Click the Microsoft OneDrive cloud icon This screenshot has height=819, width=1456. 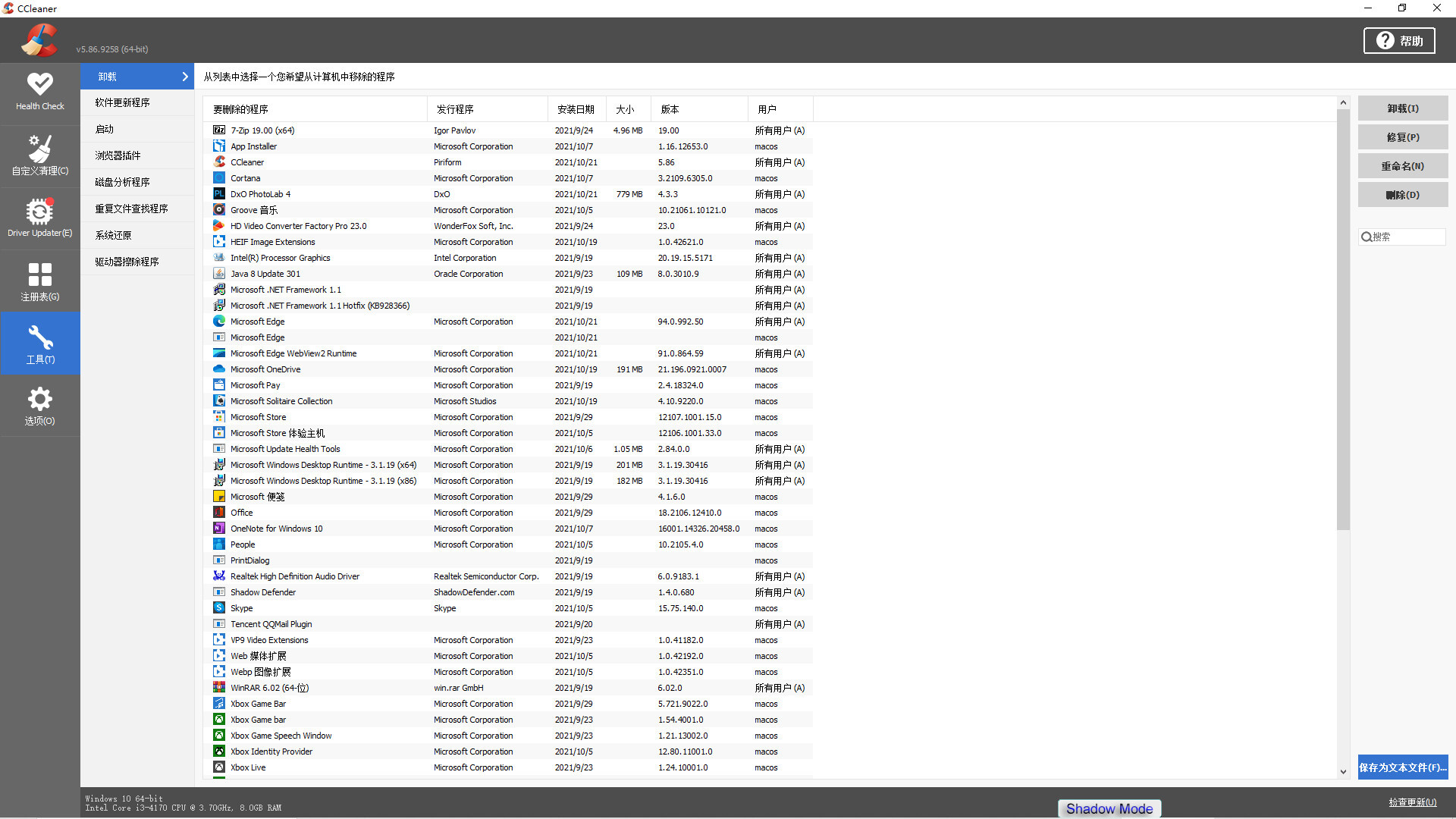[x=219, y=369]
